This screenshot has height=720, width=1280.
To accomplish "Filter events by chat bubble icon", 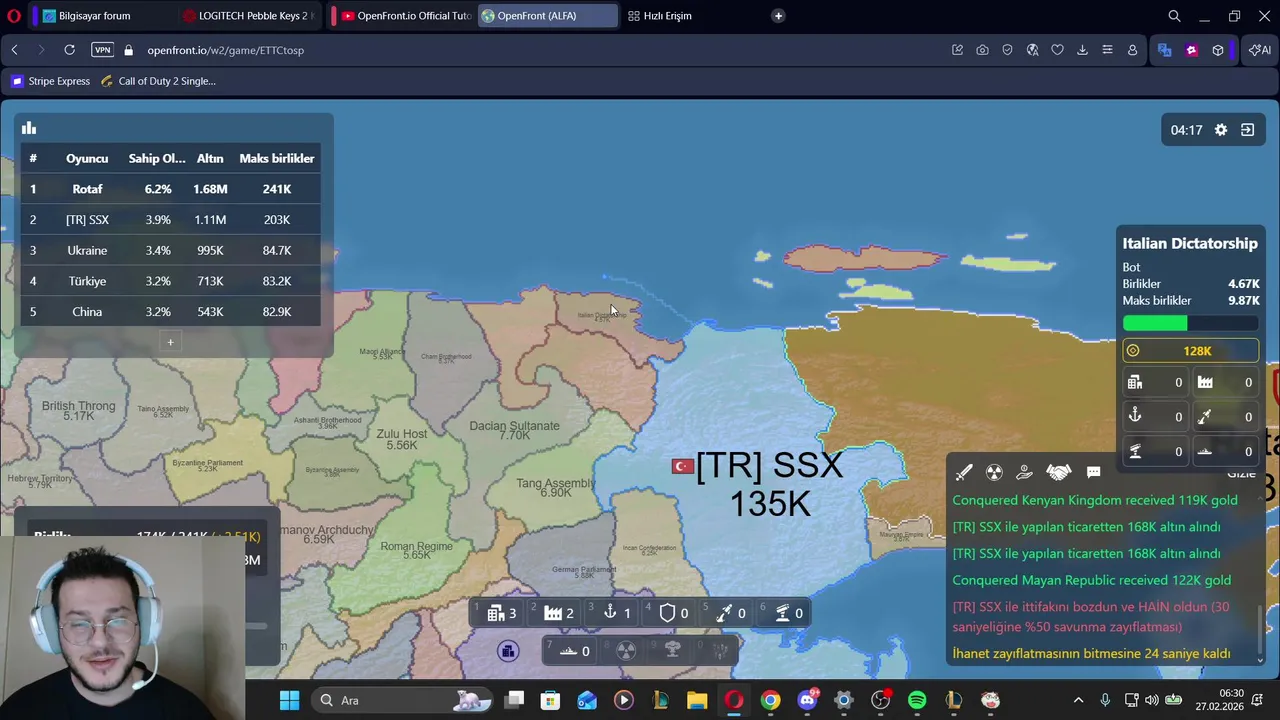I will tap(1093, 472).
